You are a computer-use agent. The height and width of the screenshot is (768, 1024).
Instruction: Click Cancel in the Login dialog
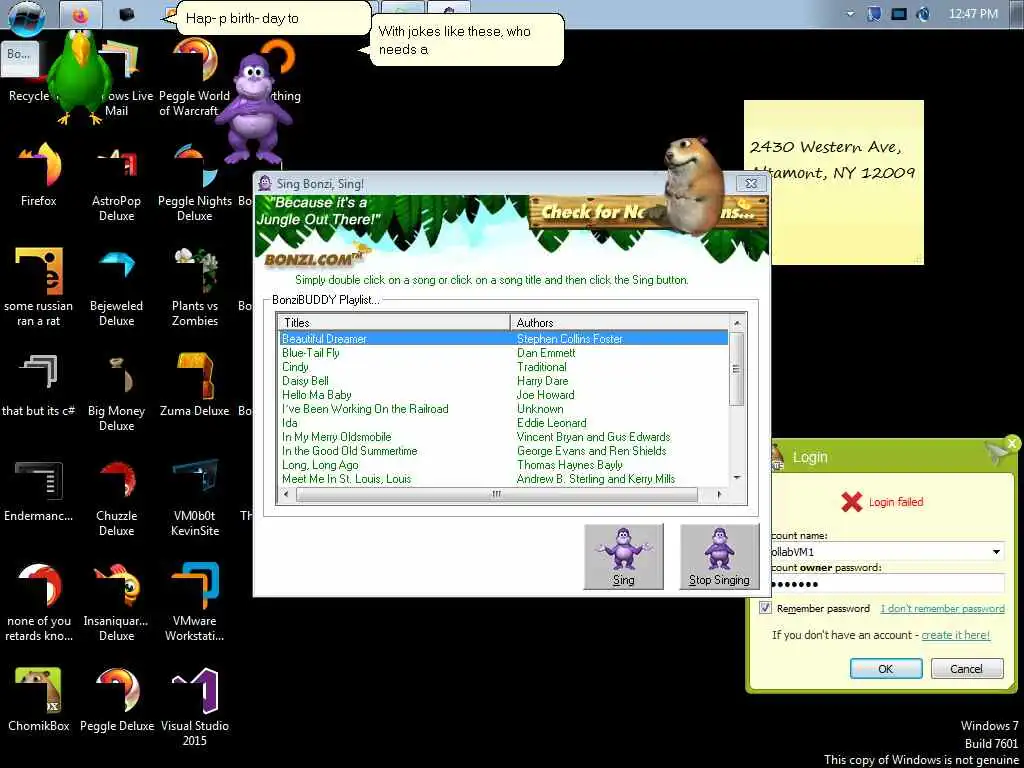[x=967, y=669]
